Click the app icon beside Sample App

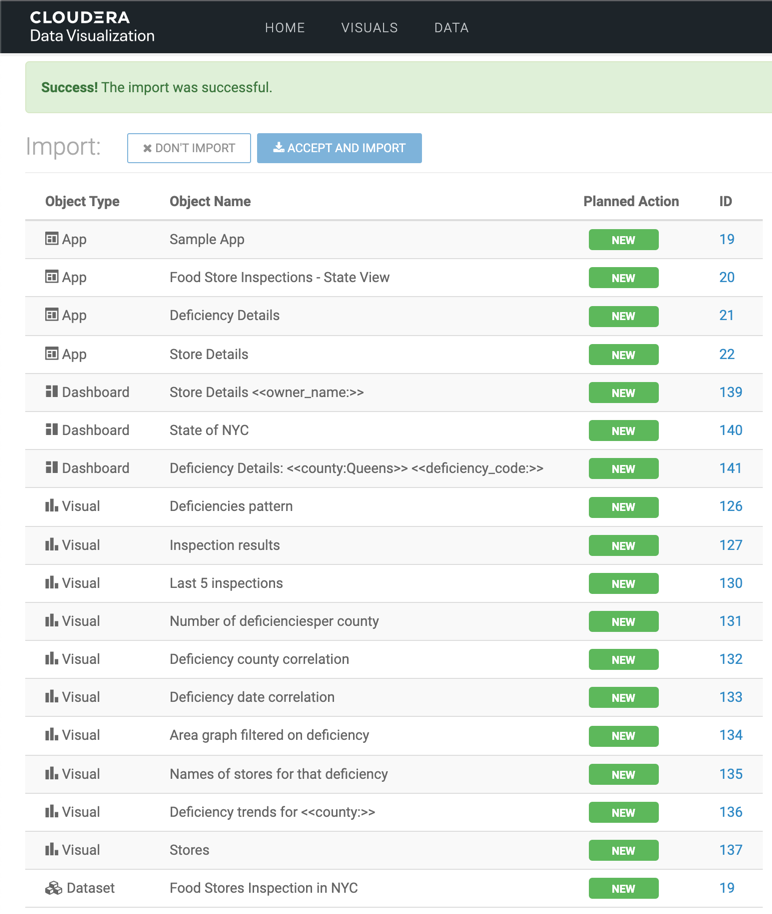point(52,239)
